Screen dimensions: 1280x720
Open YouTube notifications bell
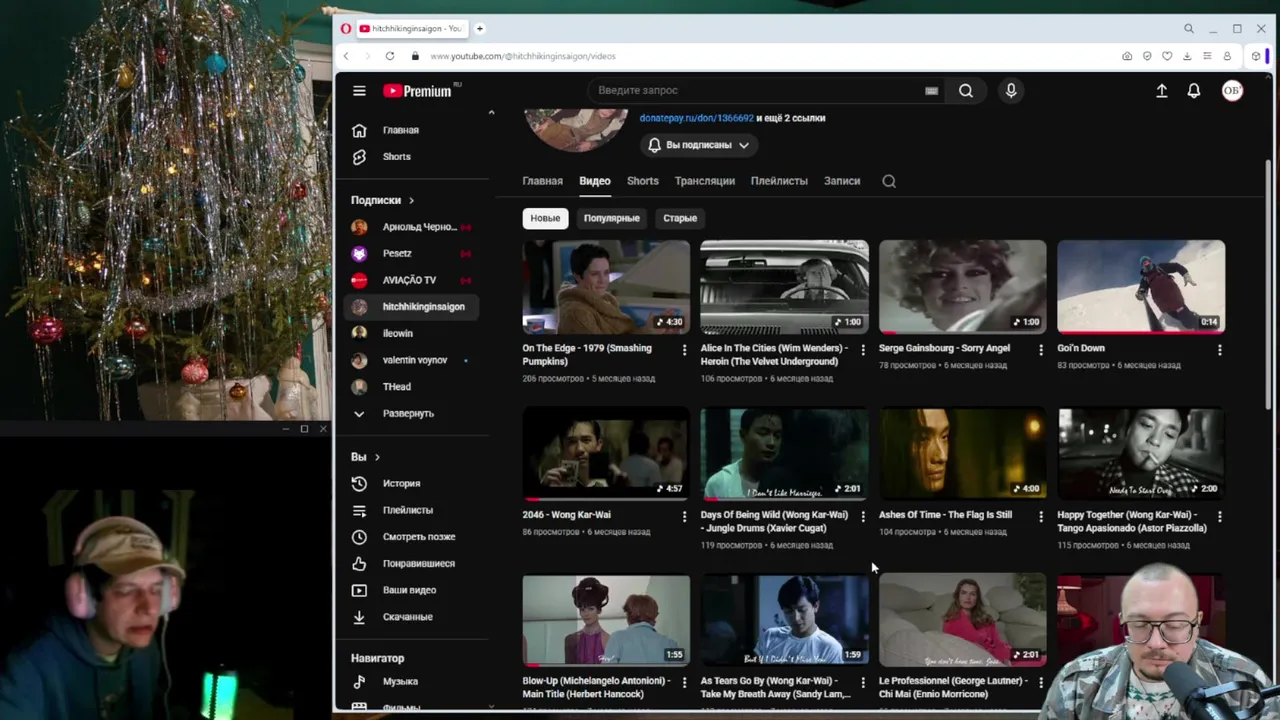click(1194, 90)
